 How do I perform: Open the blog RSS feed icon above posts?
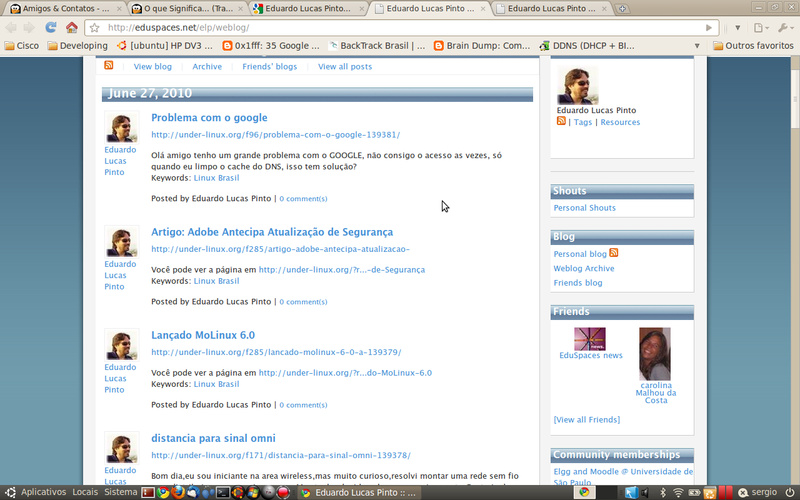pos(109,65)
